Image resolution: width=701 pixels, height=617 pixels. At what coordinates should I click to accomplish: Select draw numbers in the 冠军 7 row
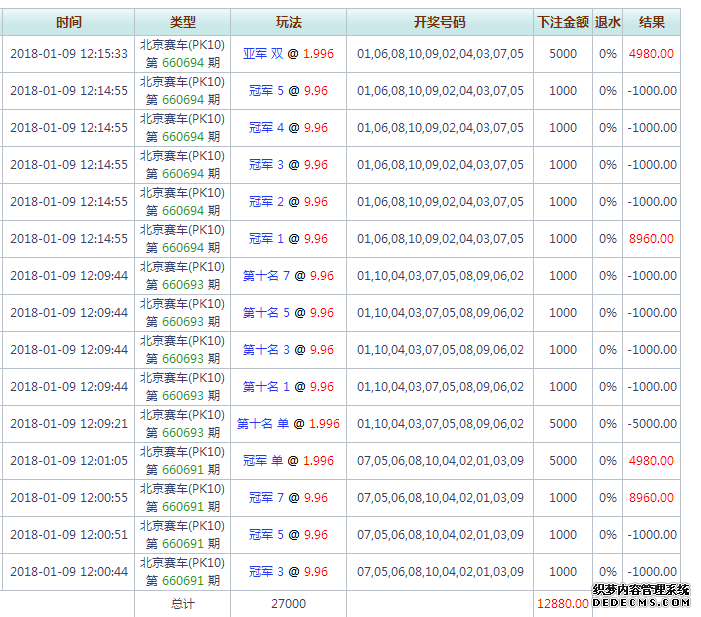[x=440, y=498]
